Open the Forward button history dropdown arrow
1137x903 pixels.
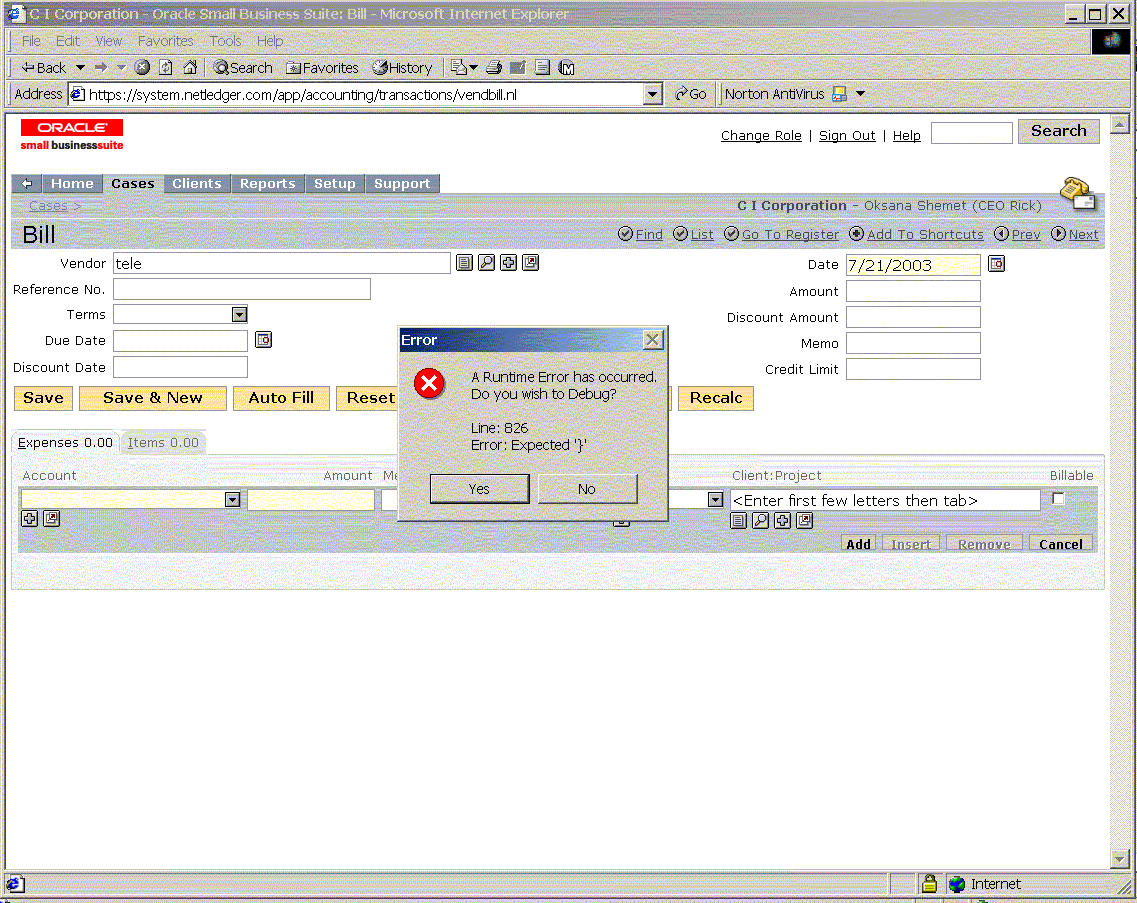coord(121,67)
